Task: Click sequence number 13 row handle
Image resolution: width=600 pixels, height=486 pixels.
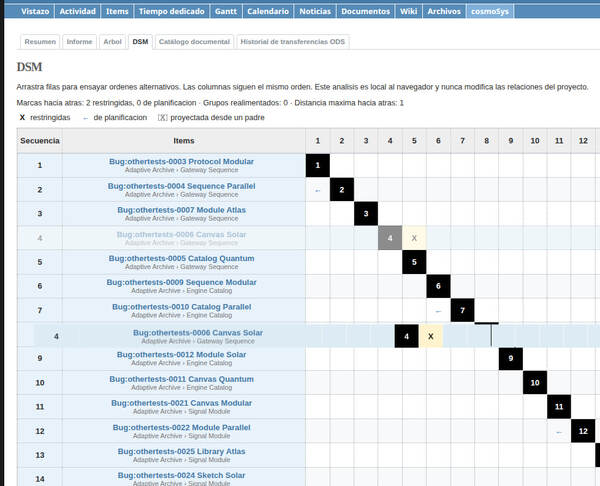Action: coord(40,455)
